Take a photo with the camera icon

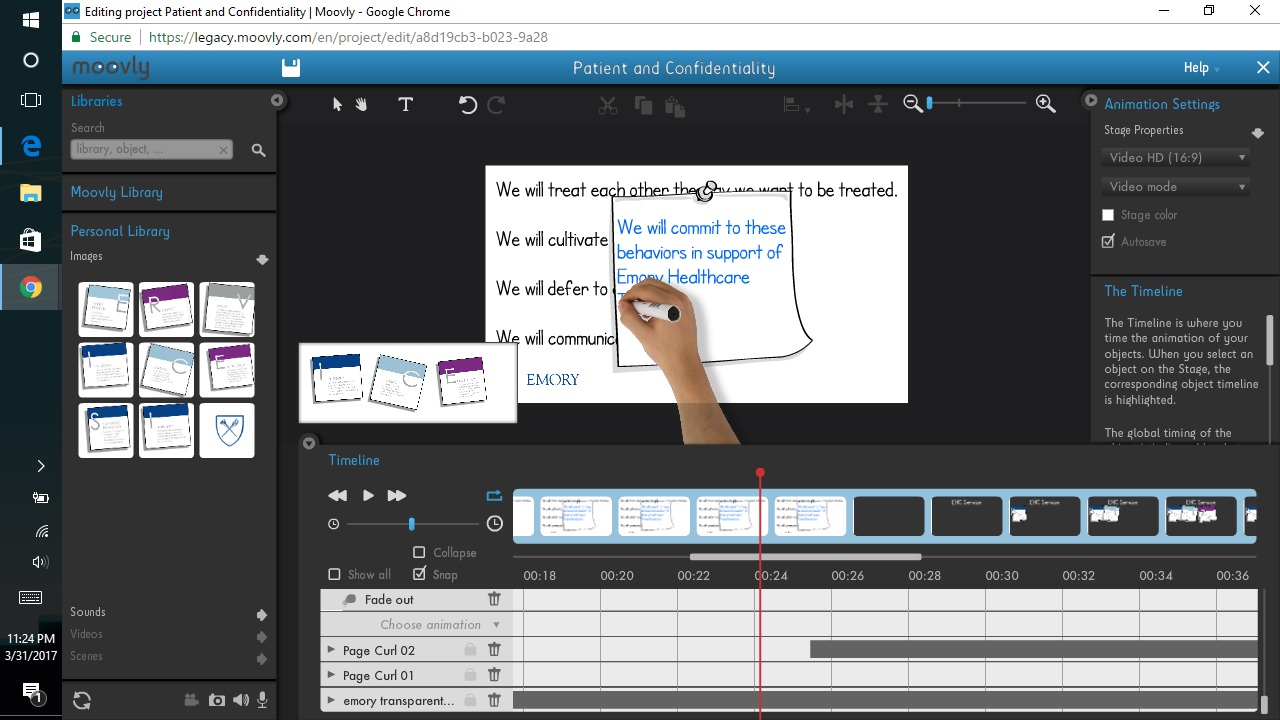[x=217, y=701]
